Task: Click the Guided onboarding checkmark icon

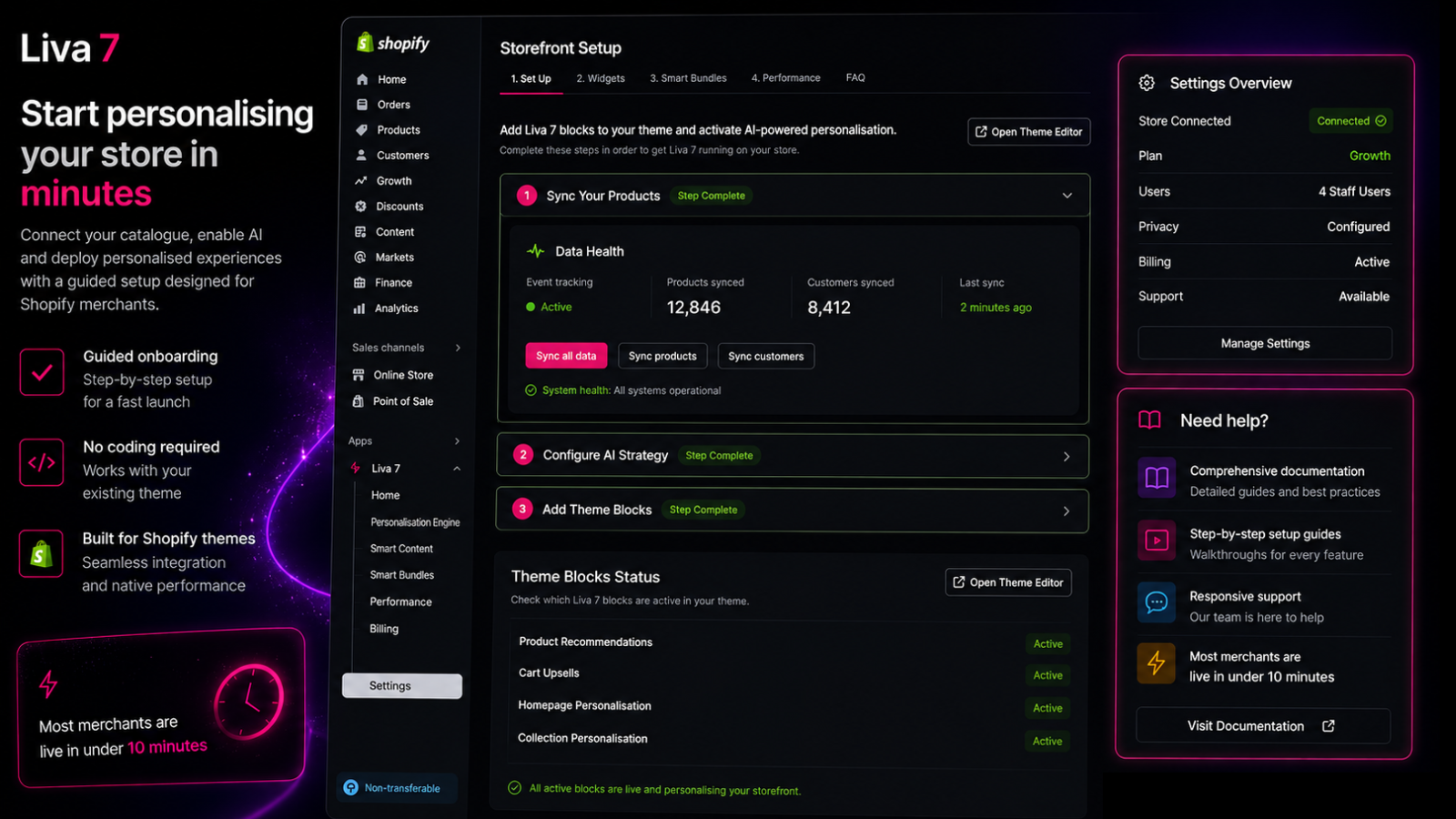Action: 42,372
